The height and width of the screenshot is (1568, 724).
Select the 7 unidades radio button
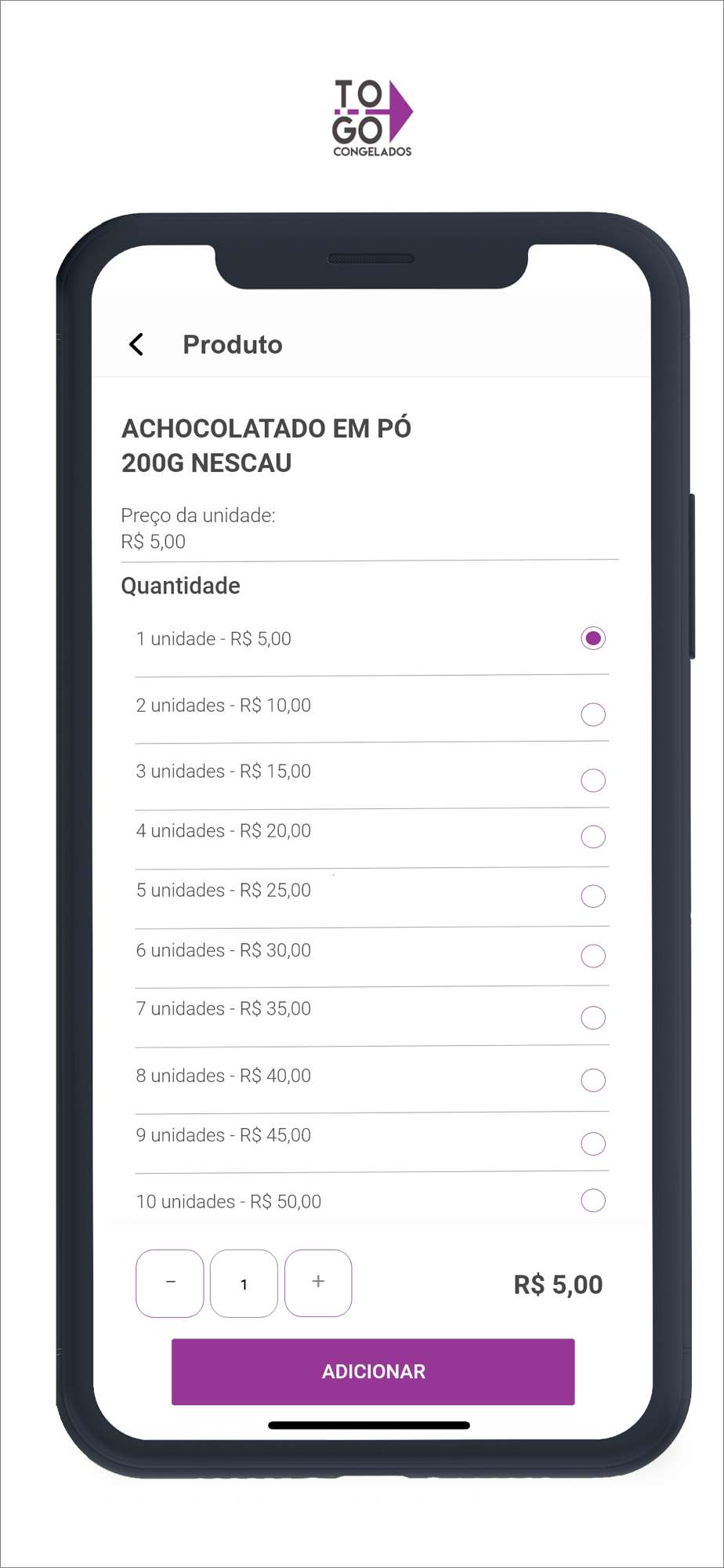[x=593, y=1018]
